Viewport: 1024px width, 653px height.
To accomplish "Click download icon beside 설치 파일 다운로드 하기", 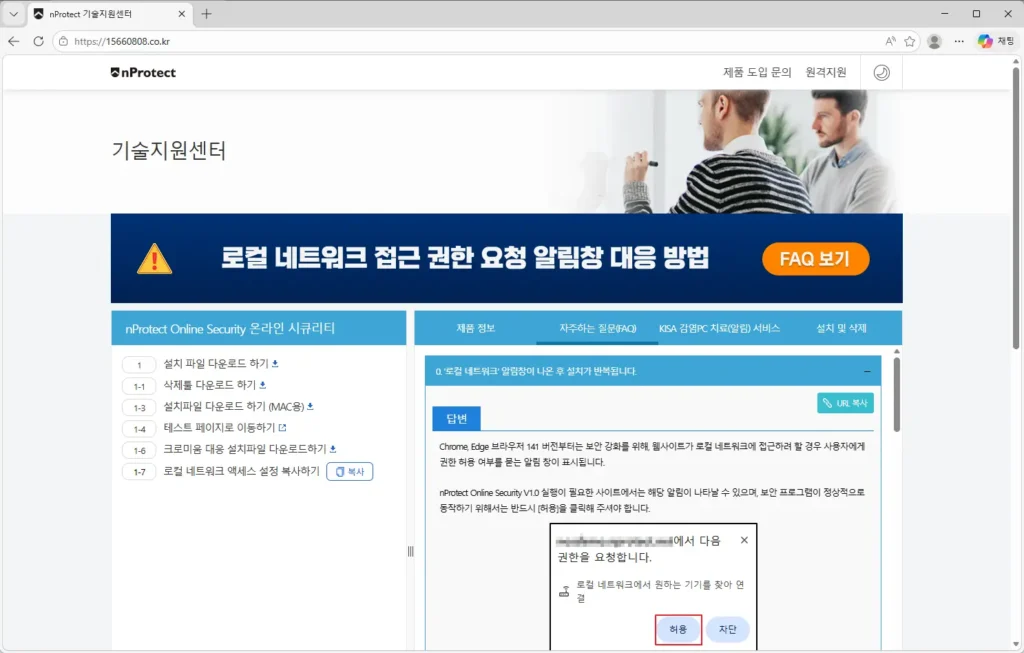I will [x=273, y=362].
